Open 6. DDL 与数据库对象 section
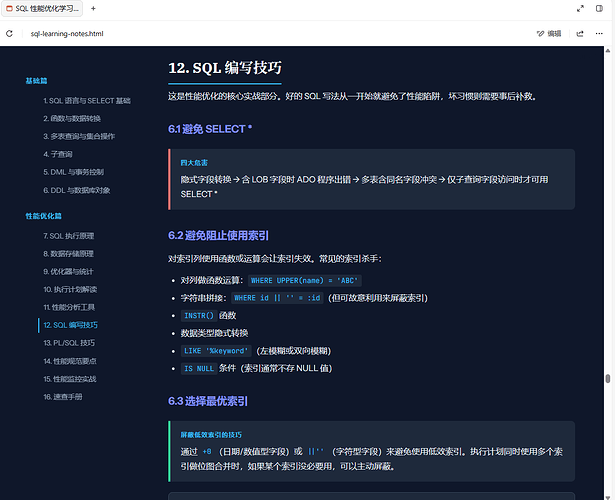This screenshot has height=500, width=615. [x=77, y=190]
